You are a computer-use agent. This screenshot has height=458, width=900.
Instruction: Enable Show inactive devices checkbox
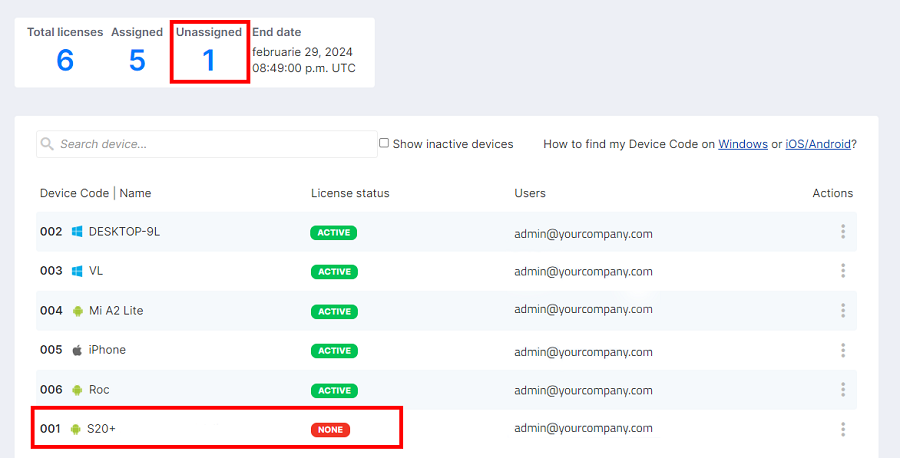click(384, 143)
